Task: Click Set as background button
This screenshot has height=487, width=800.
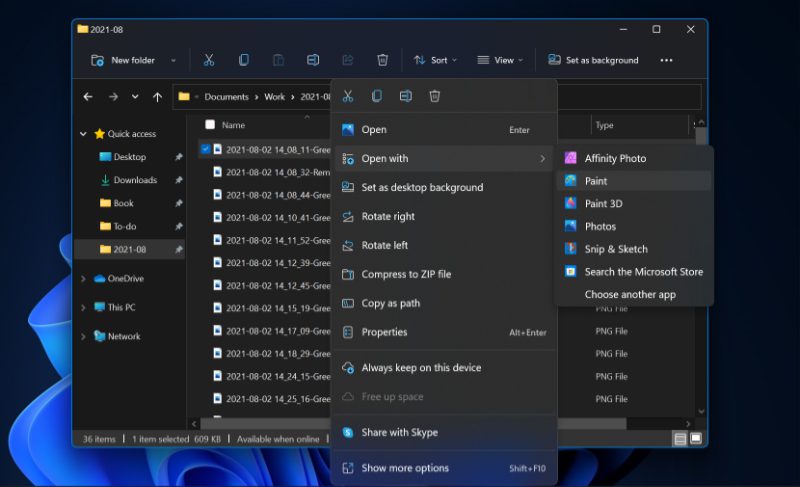Action: [x=593, y=60]
